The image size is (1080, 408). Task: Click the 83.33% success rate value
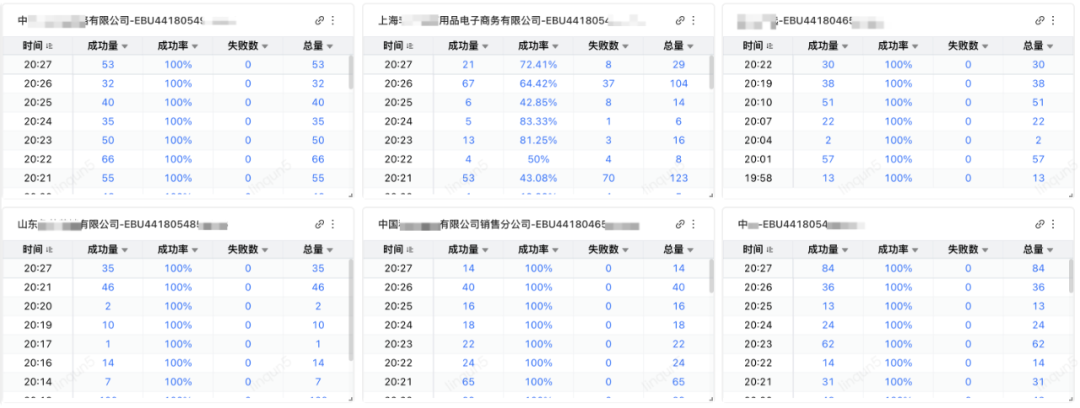[x=539, y=121]
